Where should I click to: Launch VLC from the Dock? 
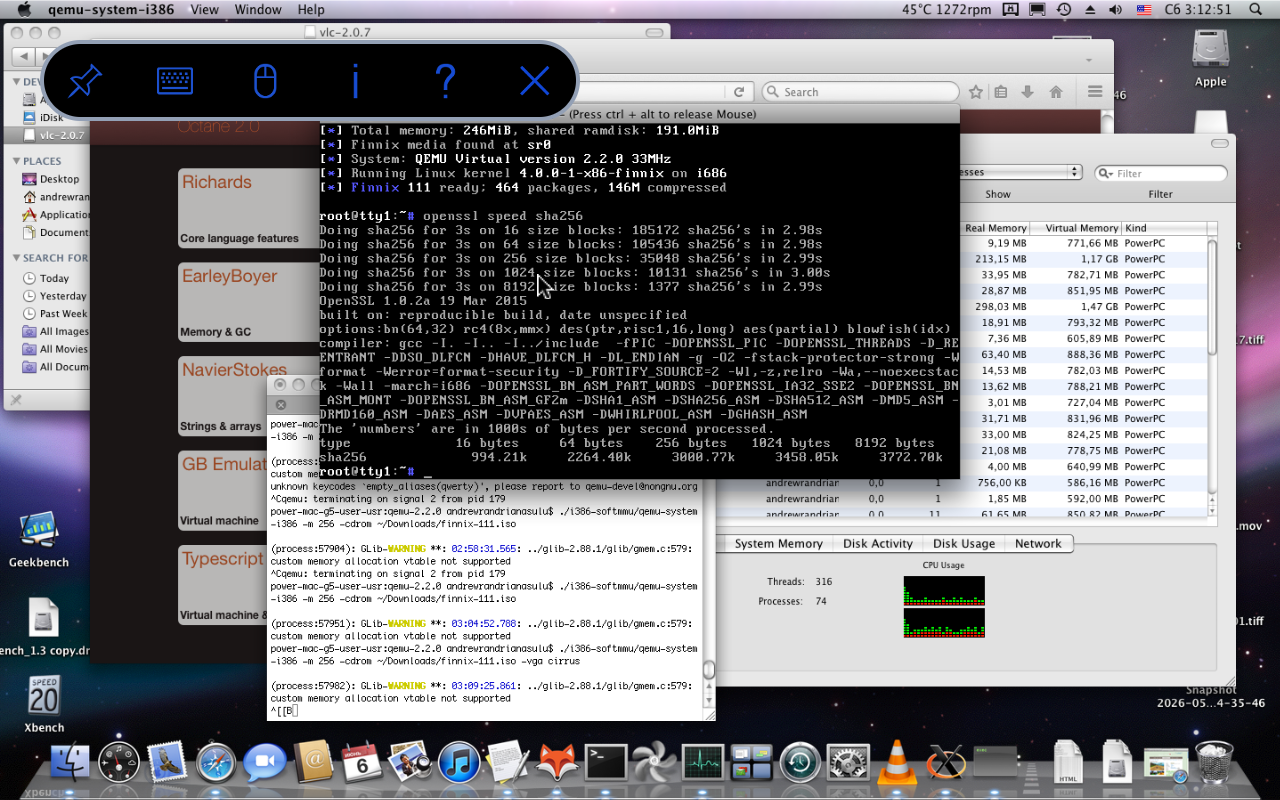[897, 764]
